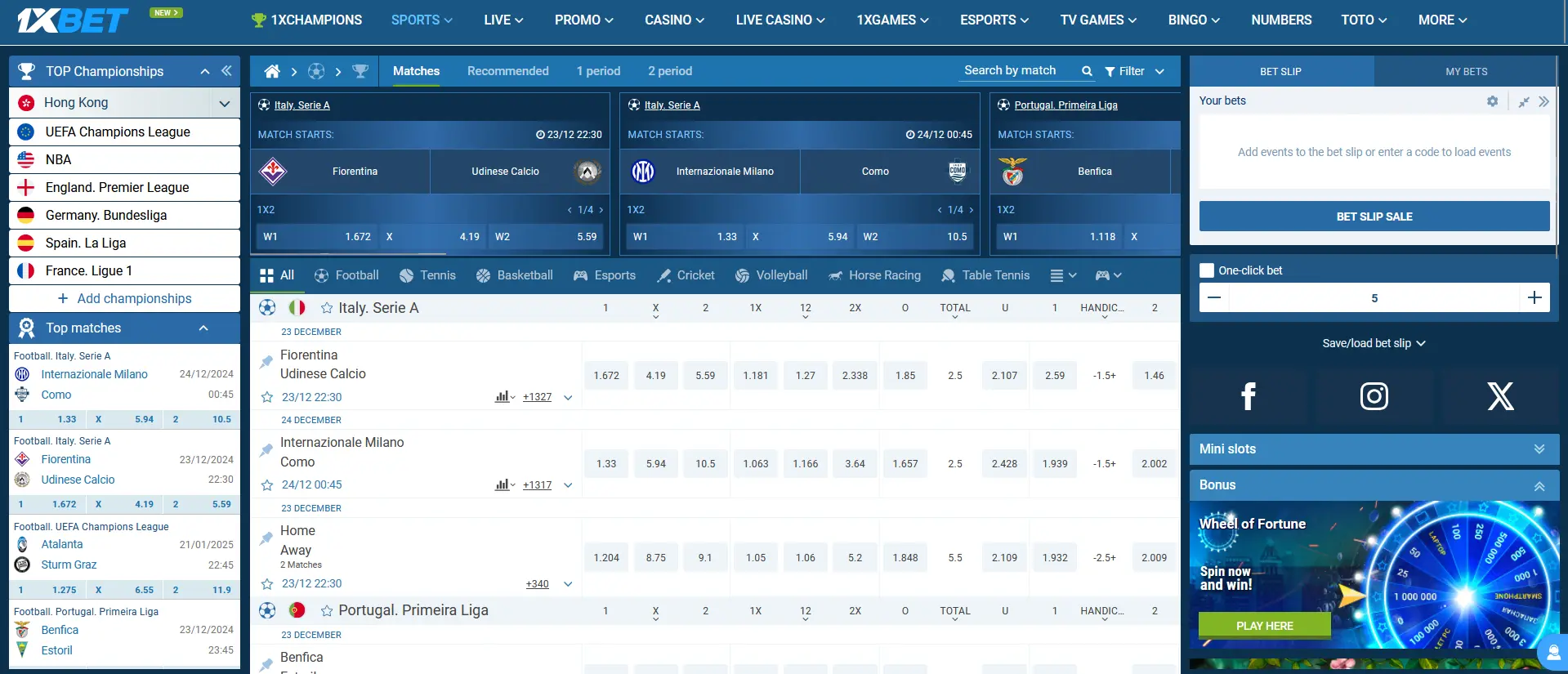Open the X social link
Screen dimensions: 1568x674
[1500, 396]
